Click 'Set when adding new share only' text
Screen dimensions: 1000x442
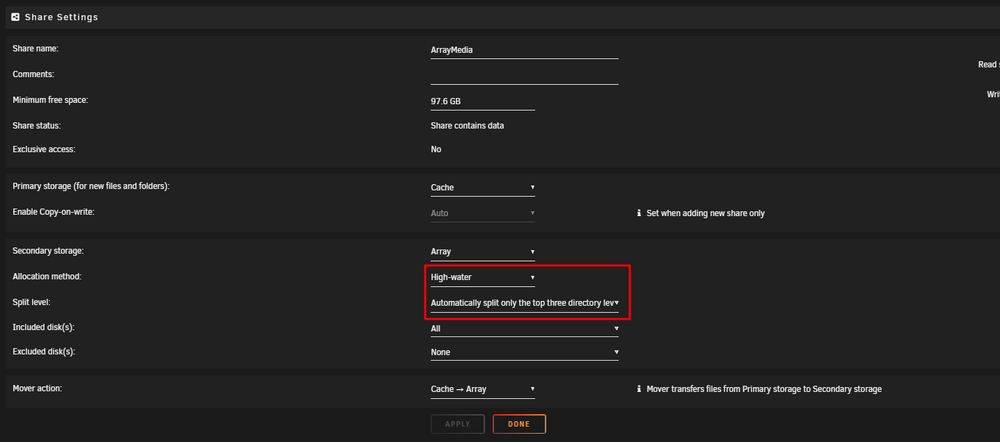[705, 214]
